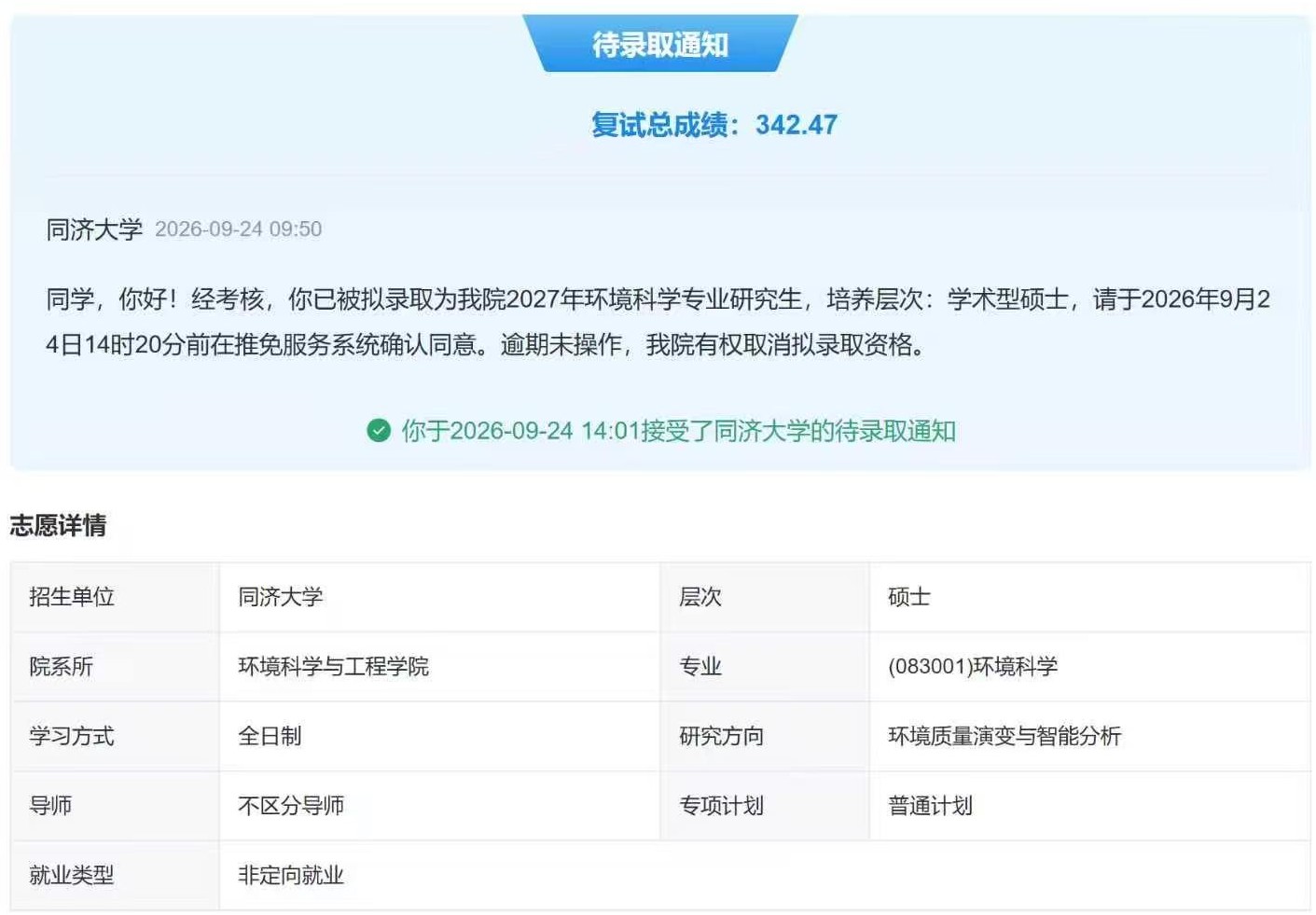Image resolution: width=1316 pixels, height=915 pixels.
Task: Click the 招生单位 label cell
Action: pos(115,597)
